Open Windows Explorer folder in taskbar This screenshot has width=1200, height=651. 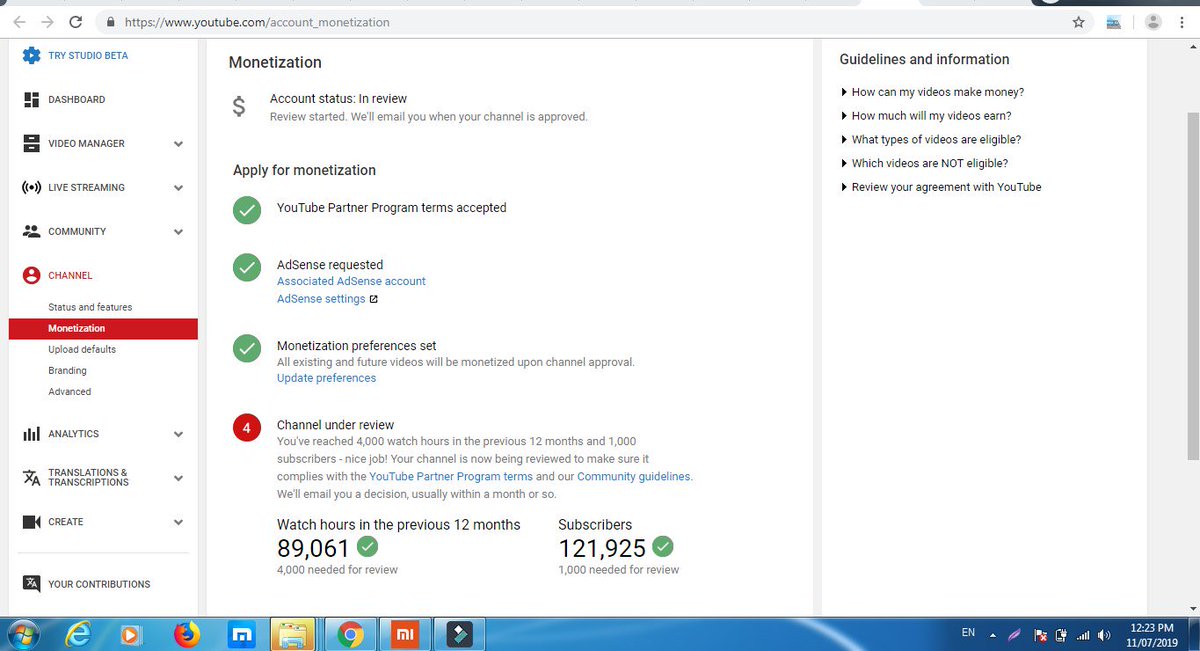294,634
